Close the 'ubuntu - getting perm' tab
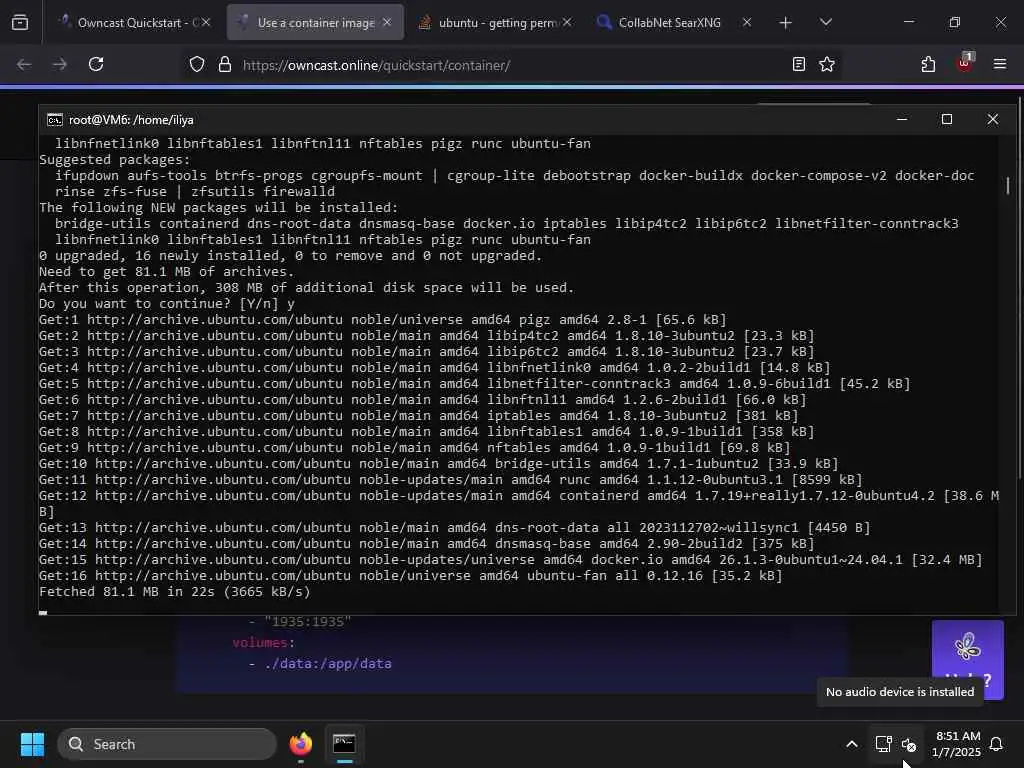 567,22
